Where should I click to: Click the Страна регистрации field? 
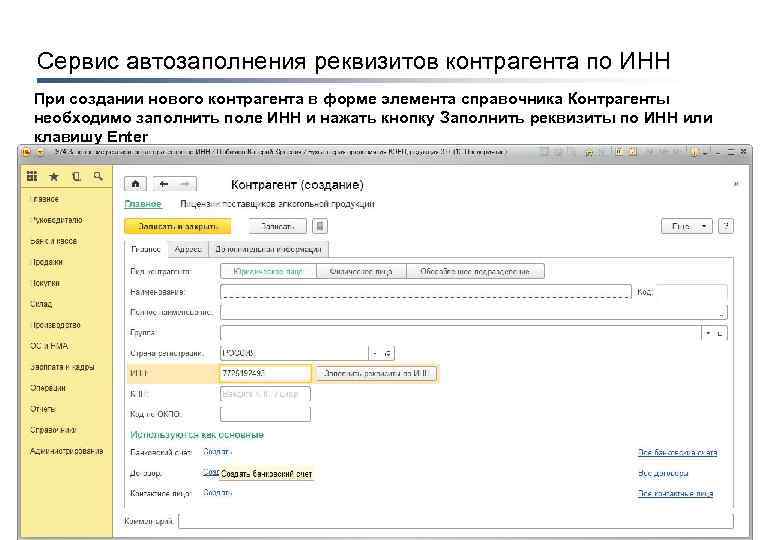tap(294, 353)
